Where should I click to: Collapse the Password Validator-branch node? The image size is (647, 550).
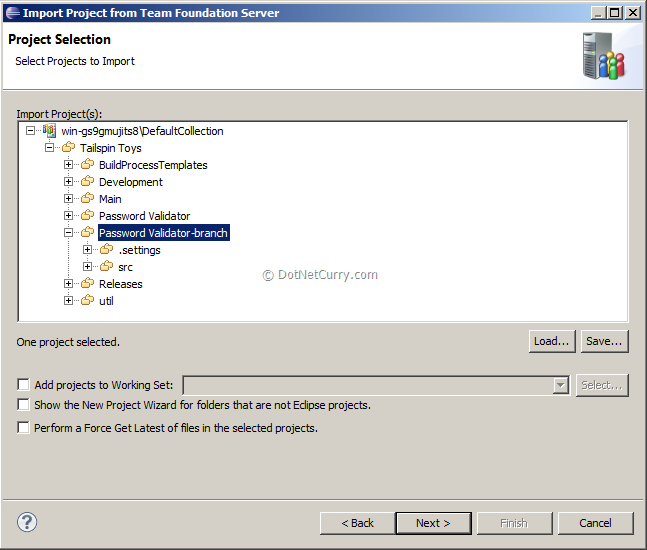[68, 233]
